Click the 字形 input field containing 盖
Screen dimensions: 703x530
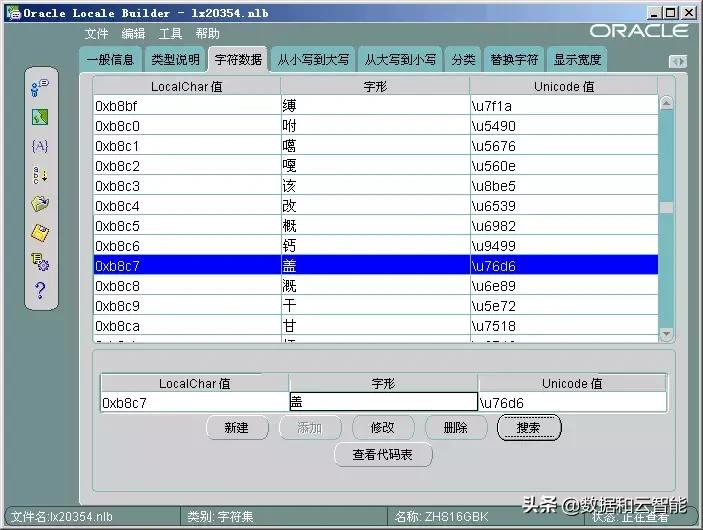[x=384, y=401]
